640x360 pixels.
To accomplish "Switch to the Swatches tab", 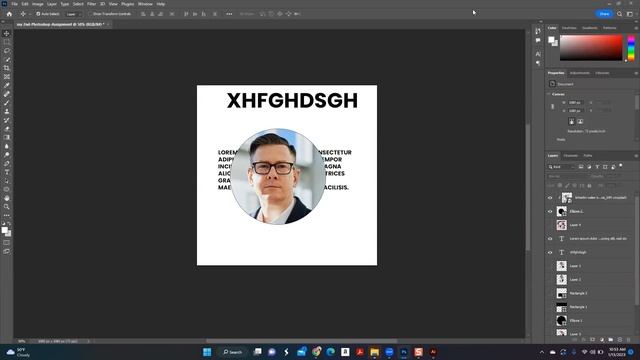I will pyautogui.click(x=569, y=28).
